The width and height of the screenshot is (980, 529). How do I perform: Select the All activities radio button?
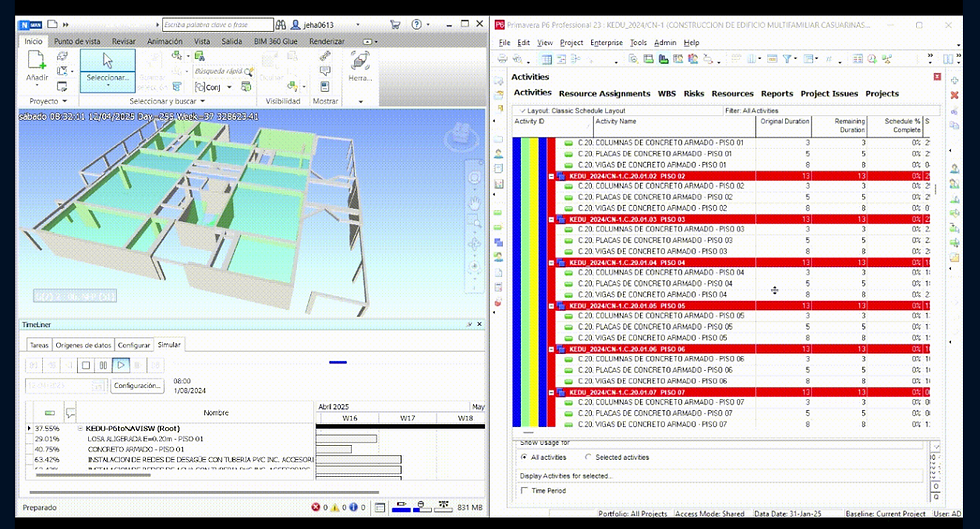[524, 457]
